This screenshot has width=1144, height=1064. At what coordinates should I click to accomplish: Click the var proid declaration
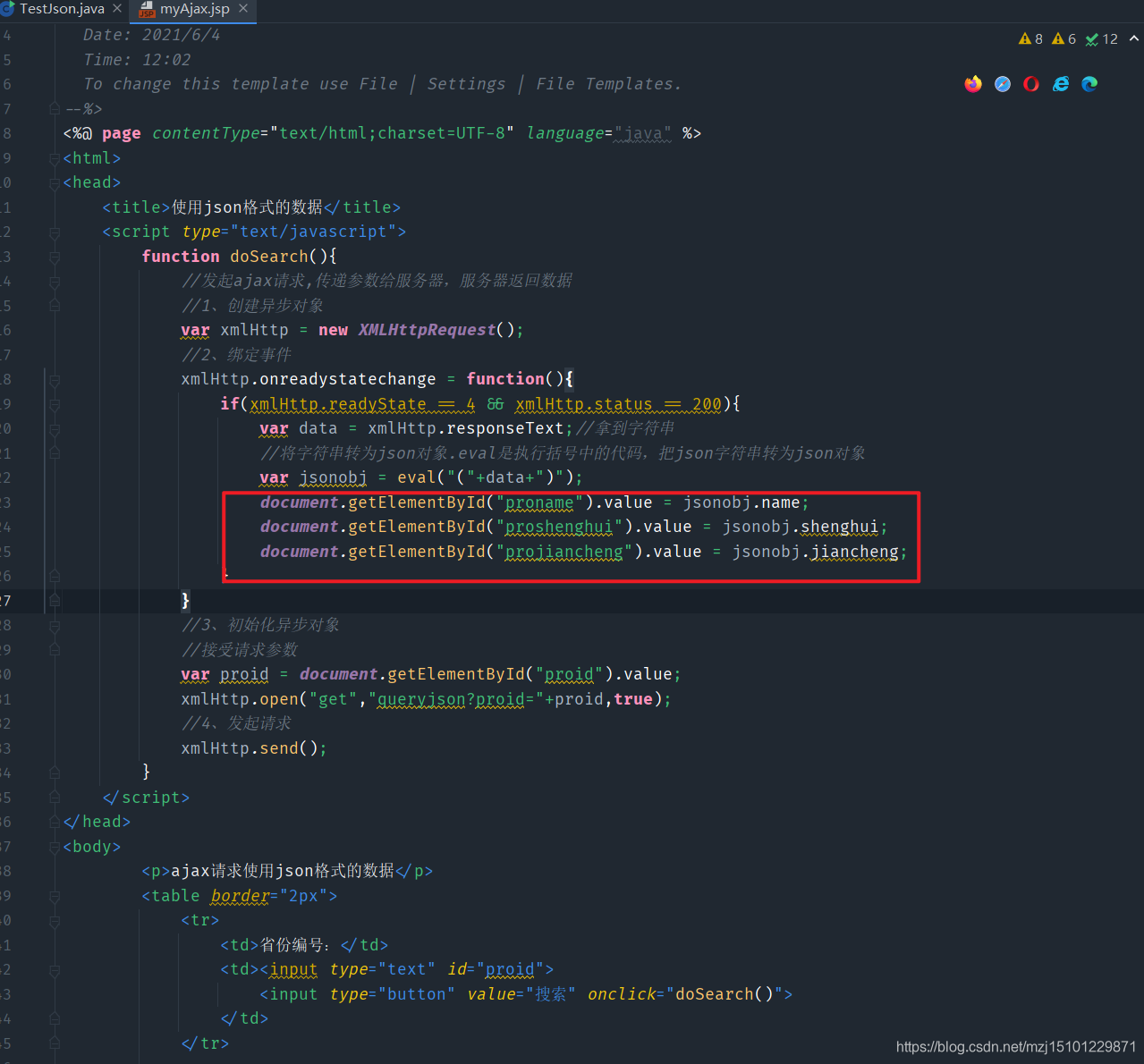[225, 674]
